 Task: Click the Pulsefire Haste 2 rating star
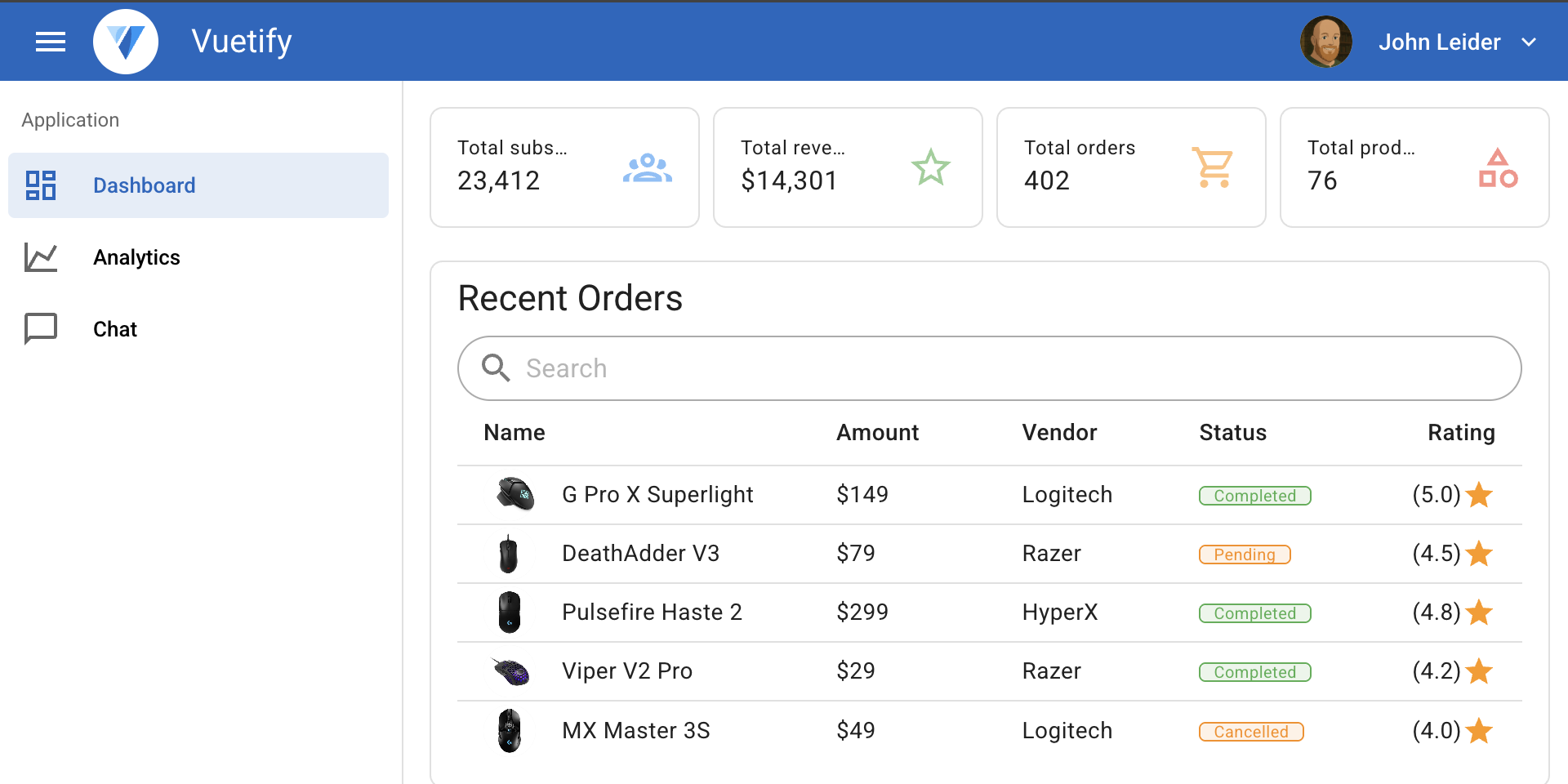(x=1479, y=612)
